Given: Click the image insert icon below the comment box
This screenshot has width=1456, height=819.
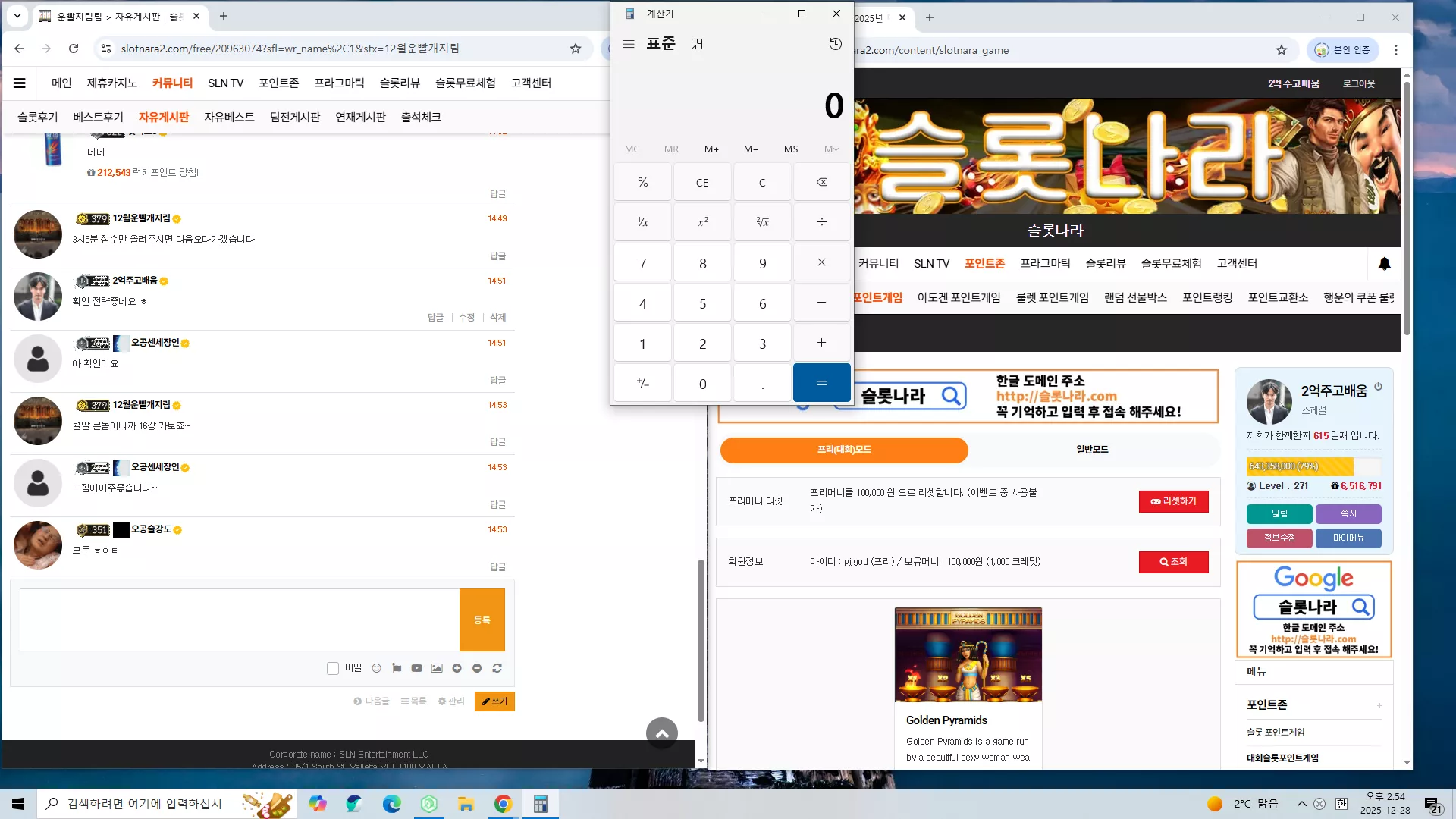Looking at the screenshot, I should point(437,668).
